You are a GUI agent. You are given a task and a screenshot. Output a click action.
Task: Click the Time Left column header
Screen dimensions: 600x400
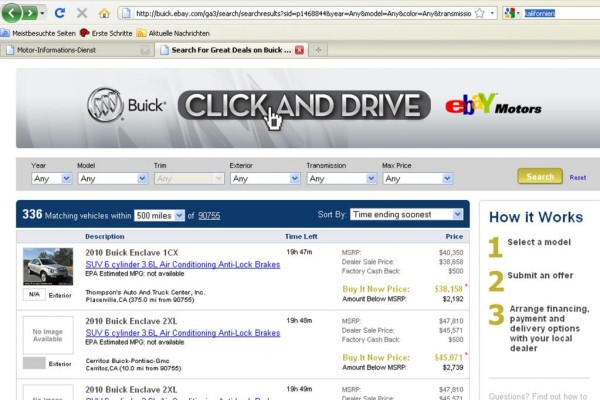(301, 237)
